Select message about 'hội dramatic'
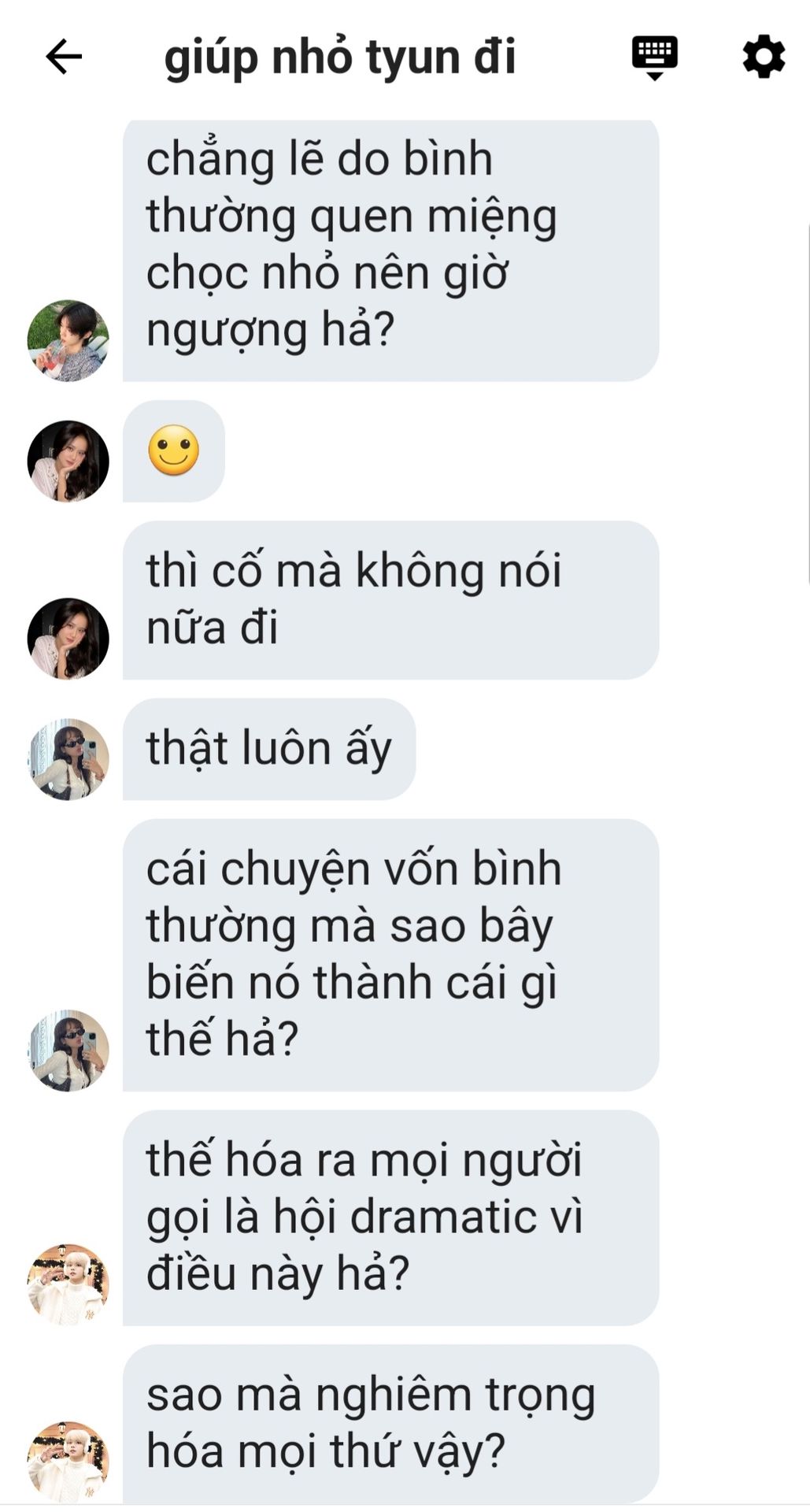Image resolution: width=810 pixels, height=1512 pixels. click(390, 1218)
